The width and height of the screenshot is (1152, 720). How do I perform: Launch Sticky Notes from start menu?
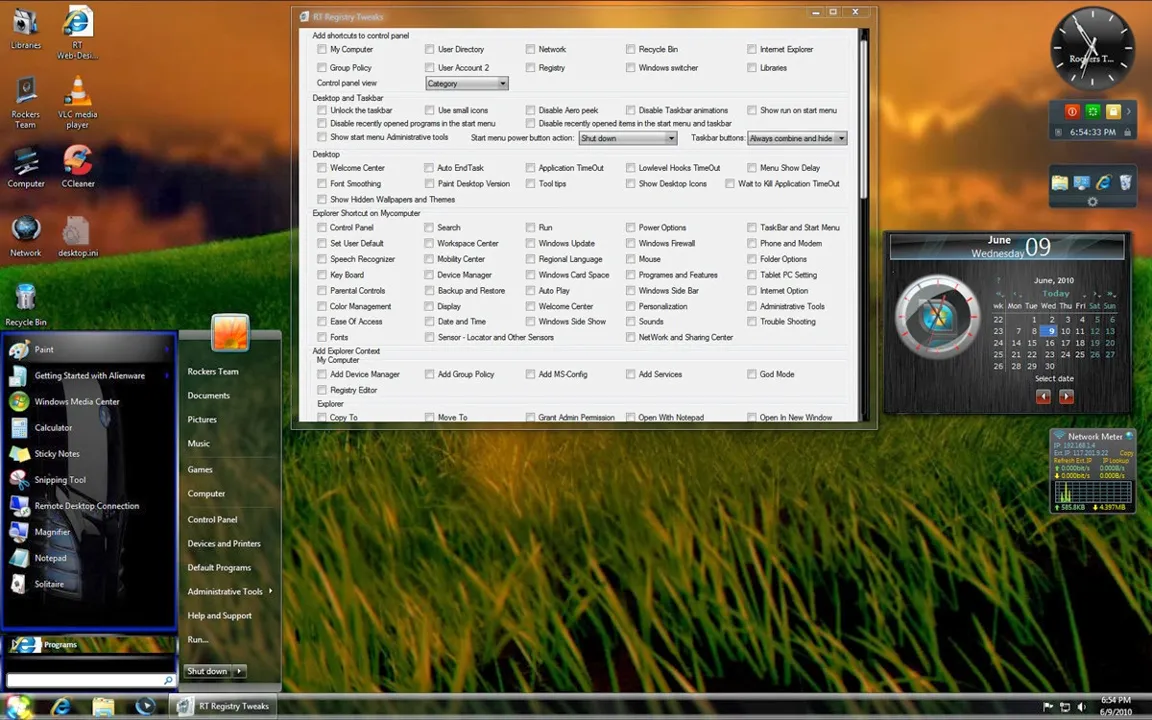coord(89,454)
